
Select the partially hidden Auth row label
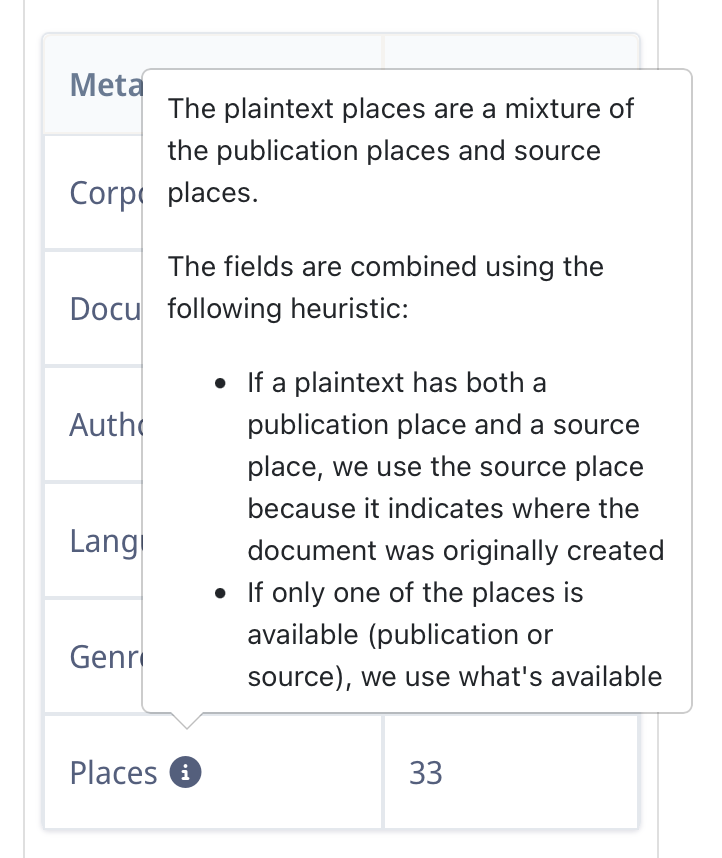pos(106,425)
